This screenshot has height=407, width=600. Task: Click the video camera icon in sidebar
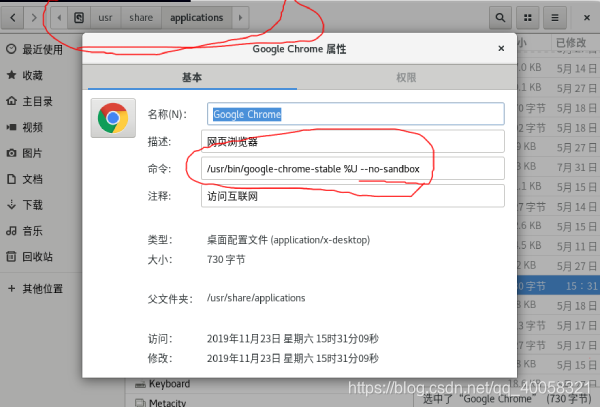11,127
